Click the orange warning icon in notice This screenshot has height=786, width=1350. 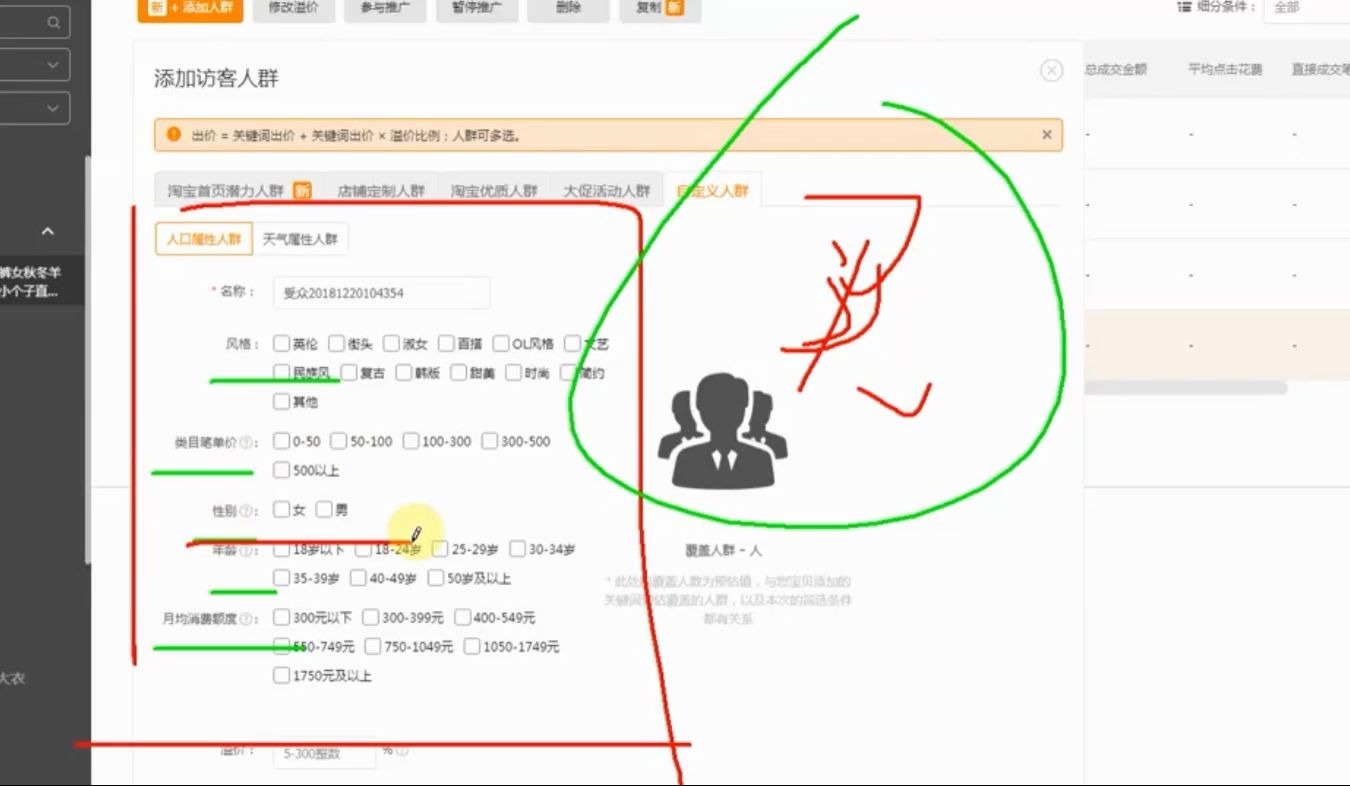(174, 134)
